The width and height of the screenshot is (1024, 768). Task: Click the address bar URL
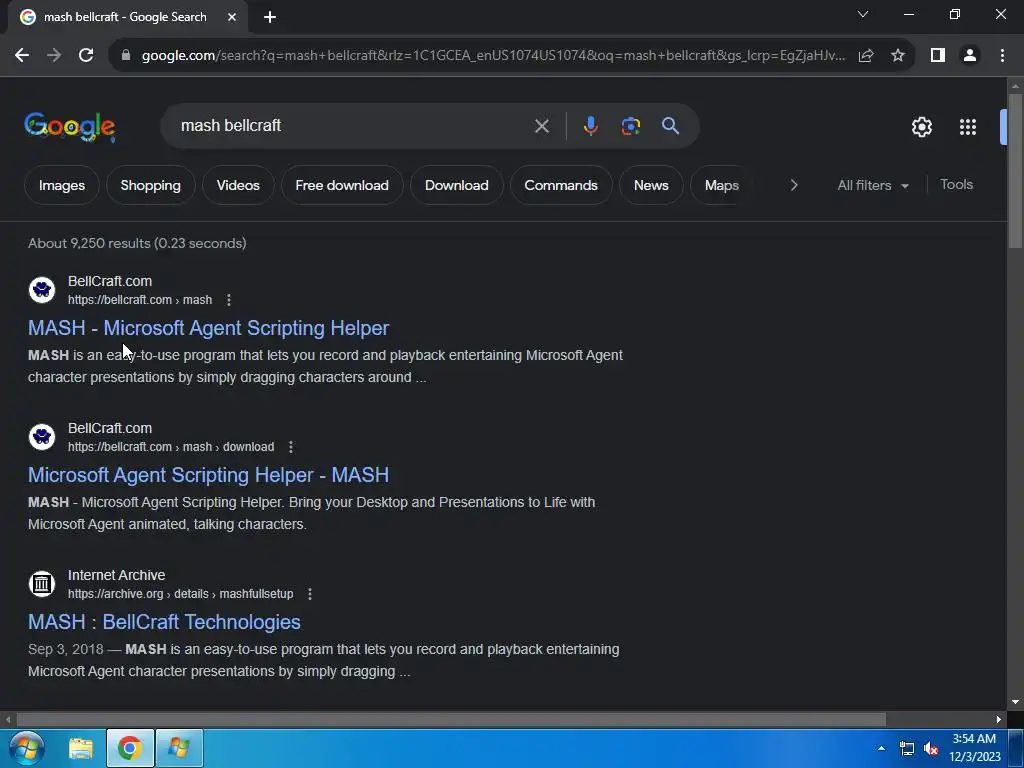point(494,56)
